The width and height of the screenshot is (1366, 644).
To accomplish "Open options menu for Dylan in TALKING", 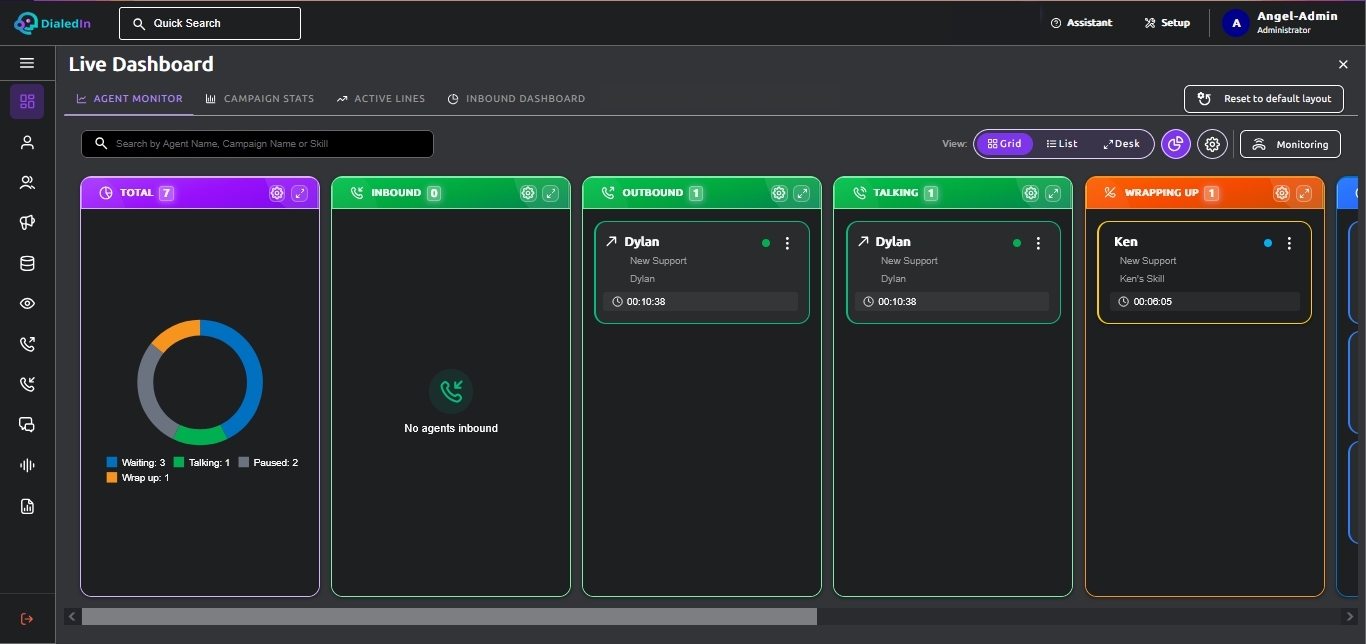I will pos(1038,243).
